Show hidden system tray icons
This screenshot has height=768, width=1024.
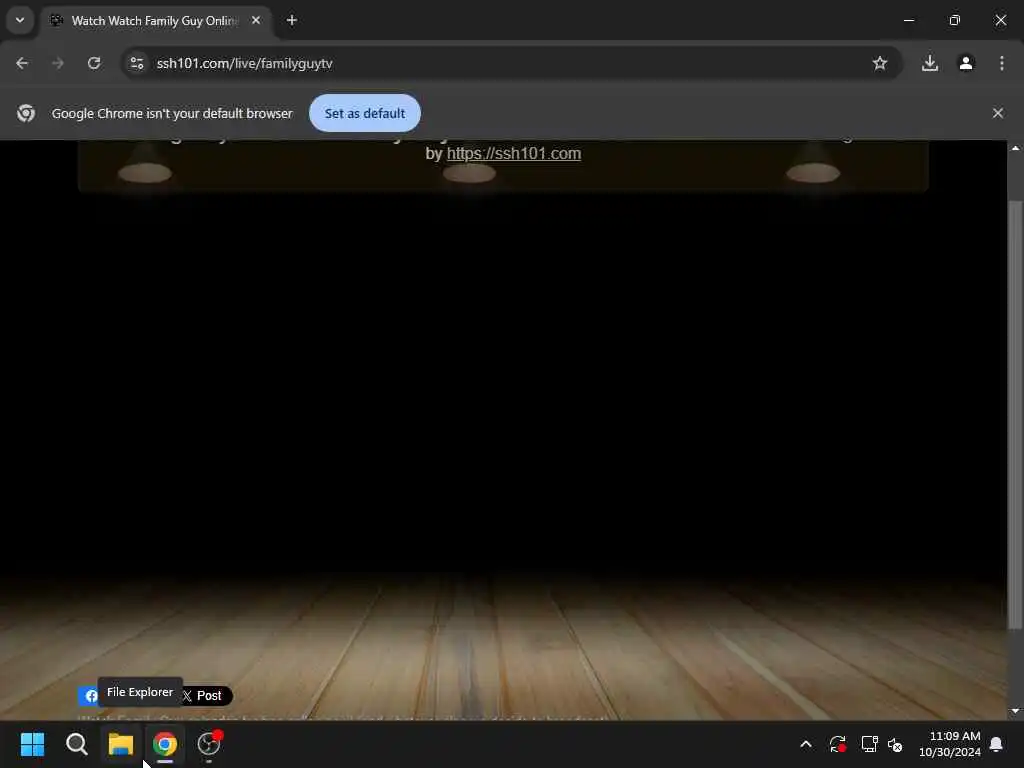pyautogui.click(x=806, y=744)
